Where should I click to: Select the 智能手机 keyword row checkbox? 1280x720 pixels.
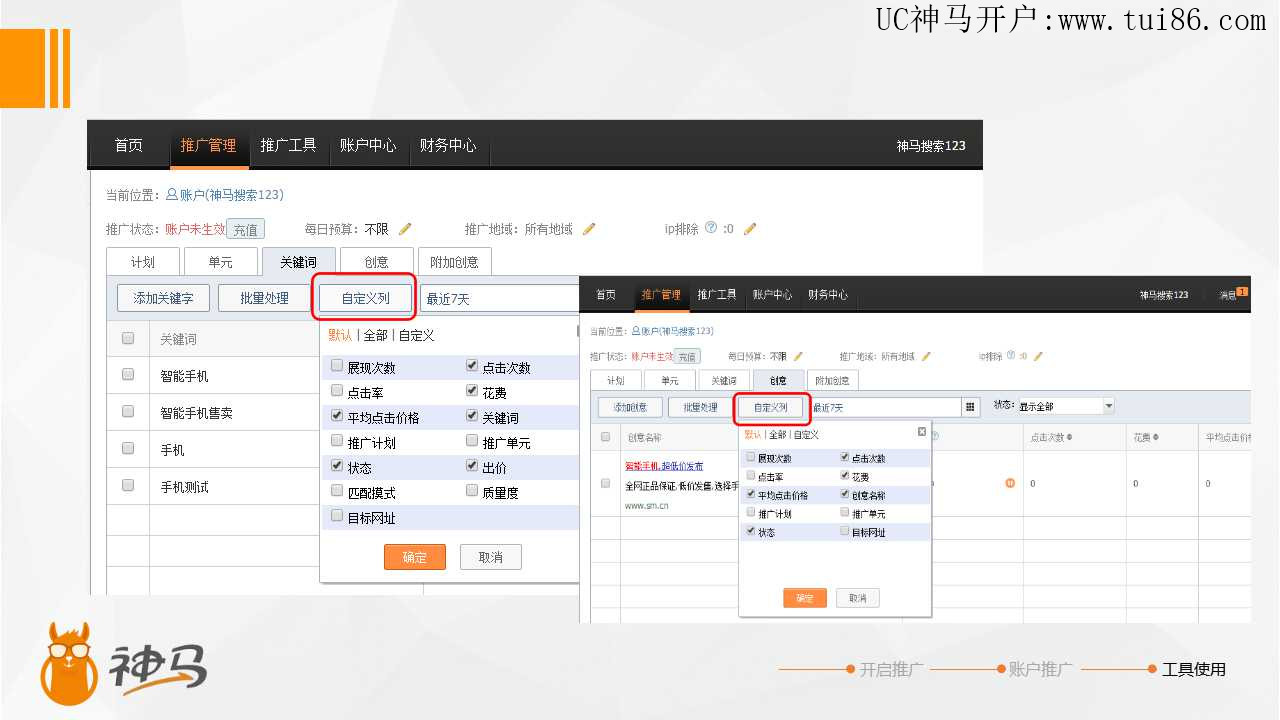[x=128, y=375]
